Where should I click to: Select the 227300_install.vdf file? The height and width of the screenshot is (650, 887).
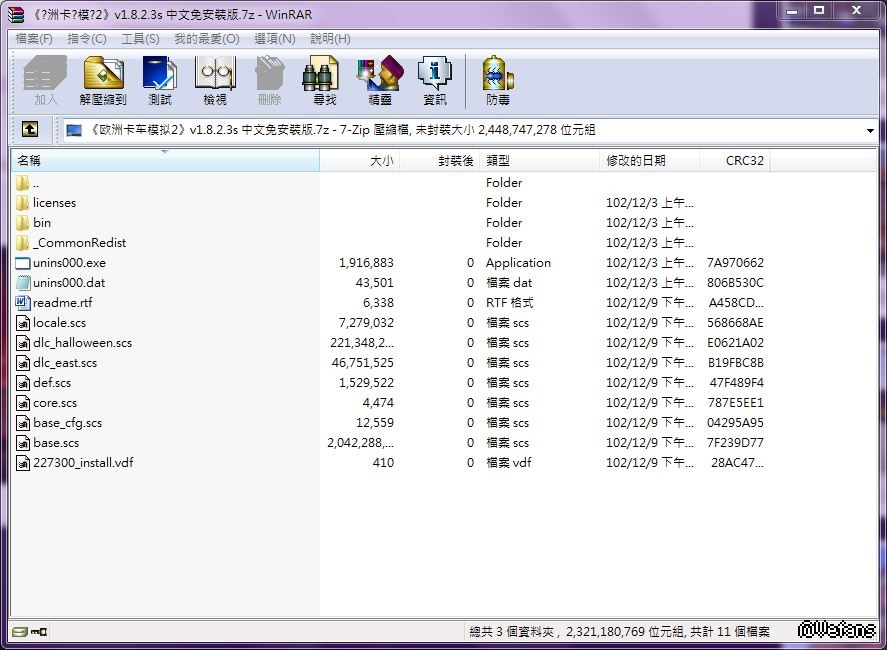coord(82,463)
